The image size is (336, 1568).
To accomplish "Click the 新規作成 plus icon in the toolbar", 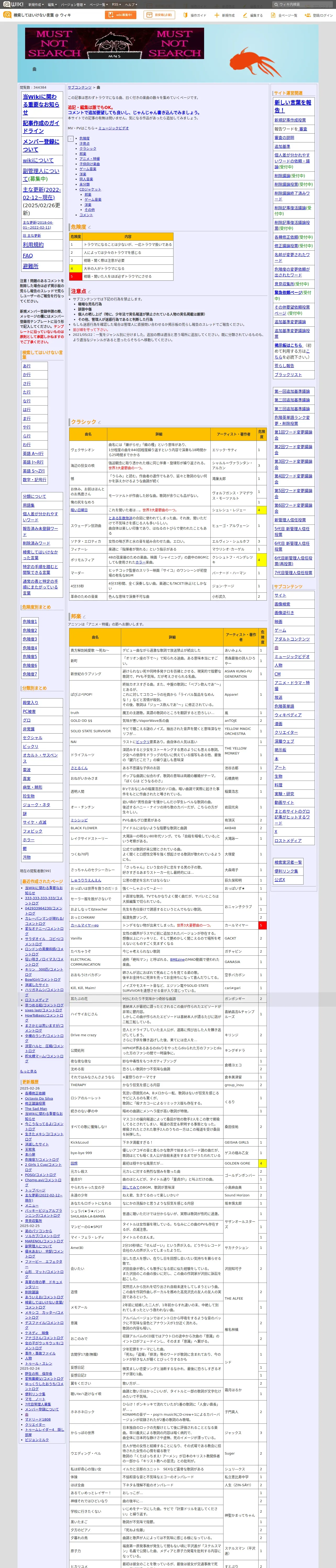I will (217, 15).
